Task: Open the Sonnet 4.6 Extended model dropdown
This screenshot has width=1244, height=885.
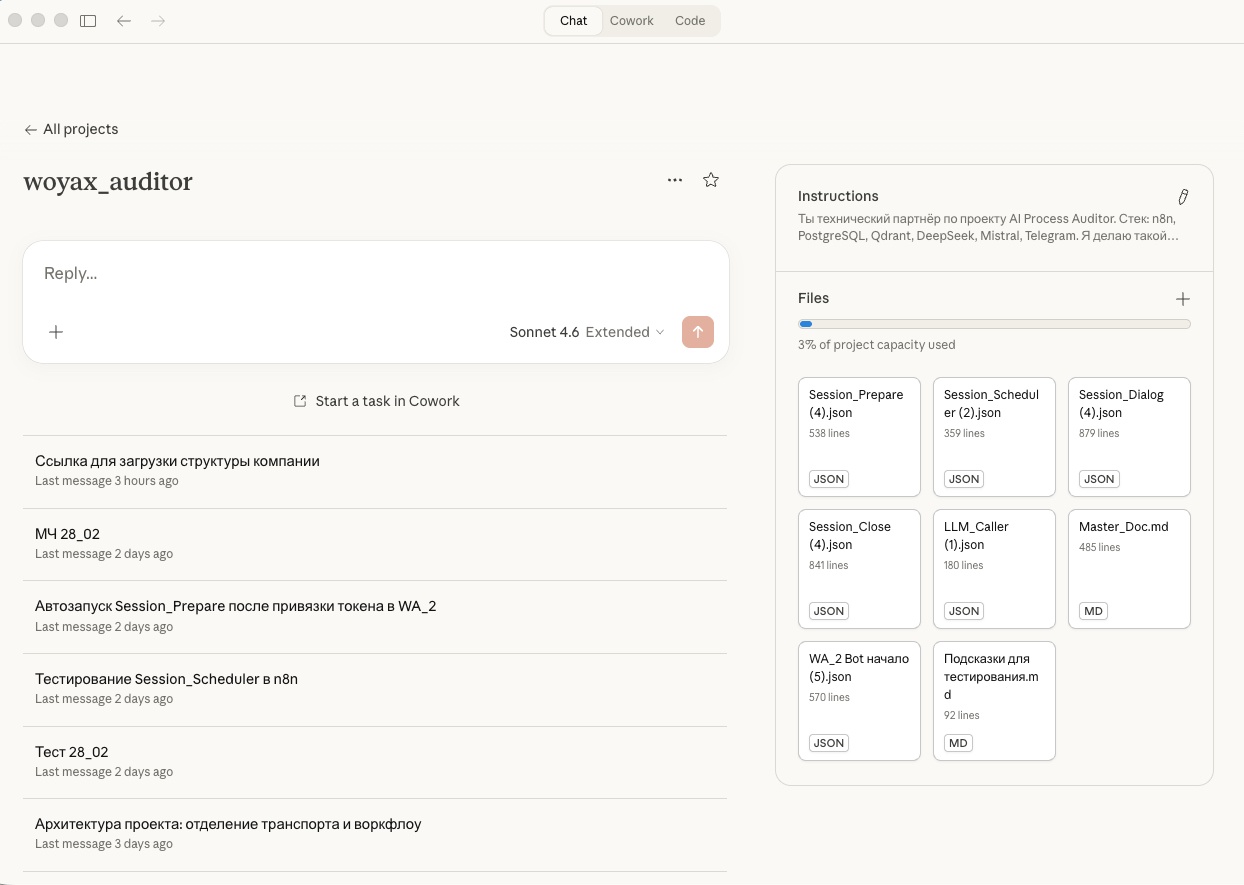Action: (586, 332)
